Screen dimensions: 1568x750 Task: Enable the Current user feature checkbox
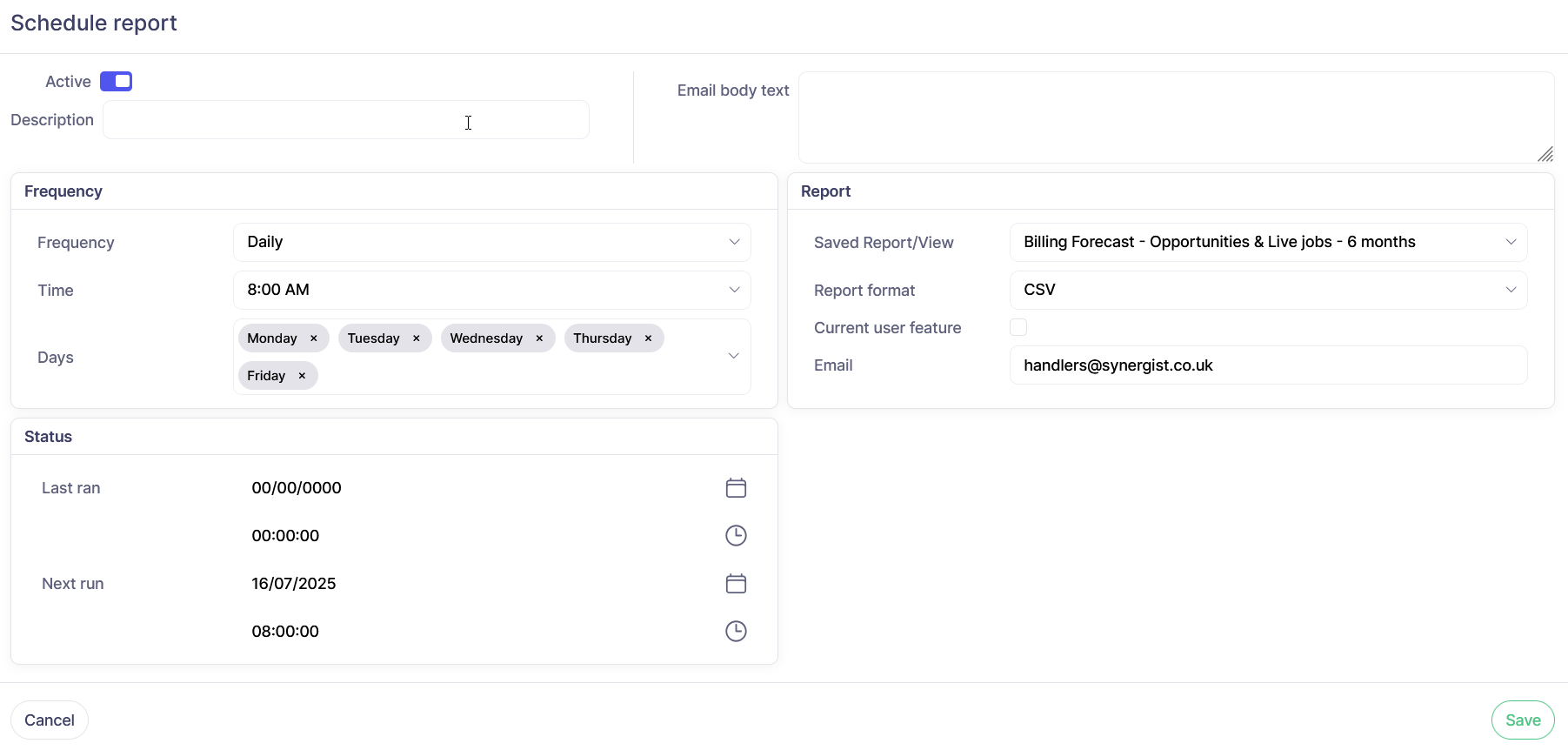click(1018, 328)
